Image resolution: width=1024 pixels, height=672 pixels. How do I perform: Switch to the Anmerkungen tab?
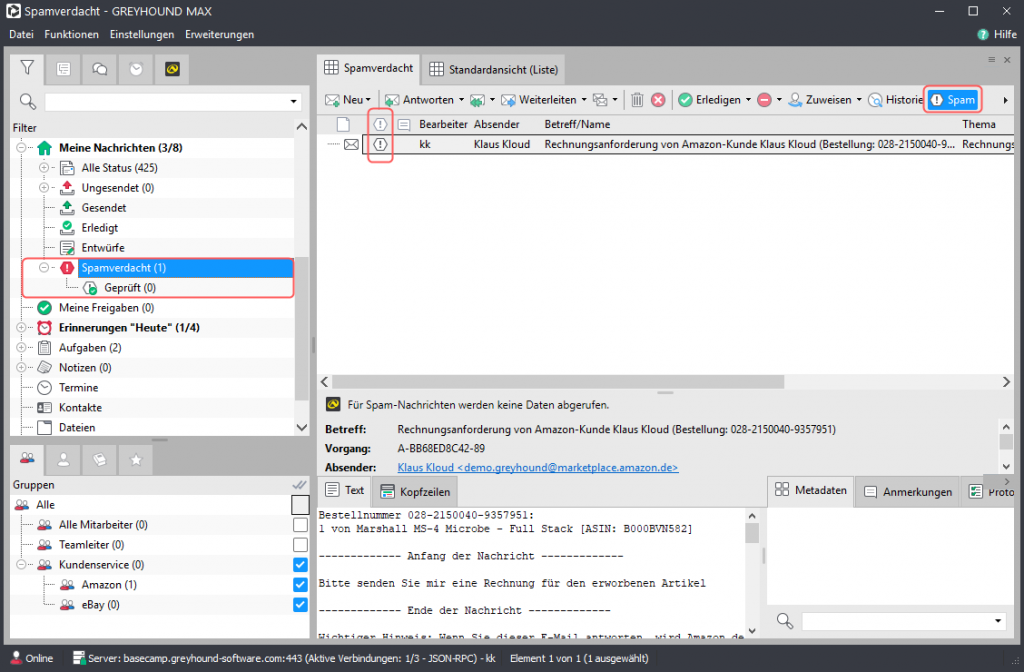pyautogui.click(x=908, y=492)
